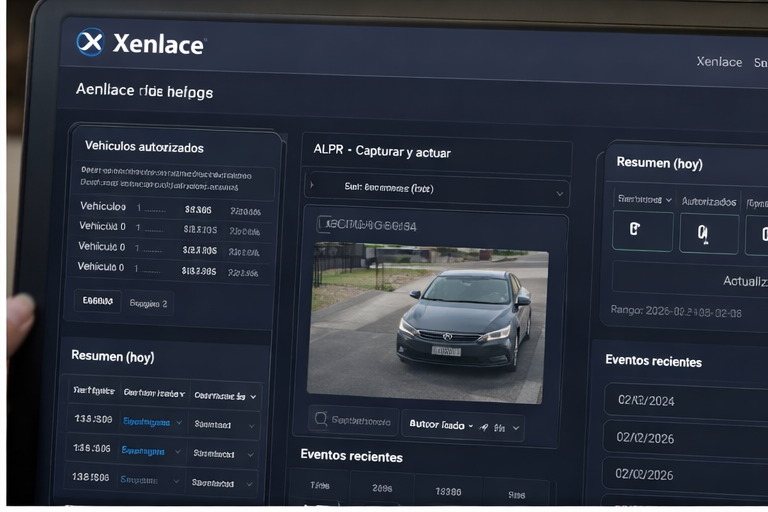Select the second top navigation item right of Xenlace
The height and width of the screenshot is (512, 768).
pos(759,63)
